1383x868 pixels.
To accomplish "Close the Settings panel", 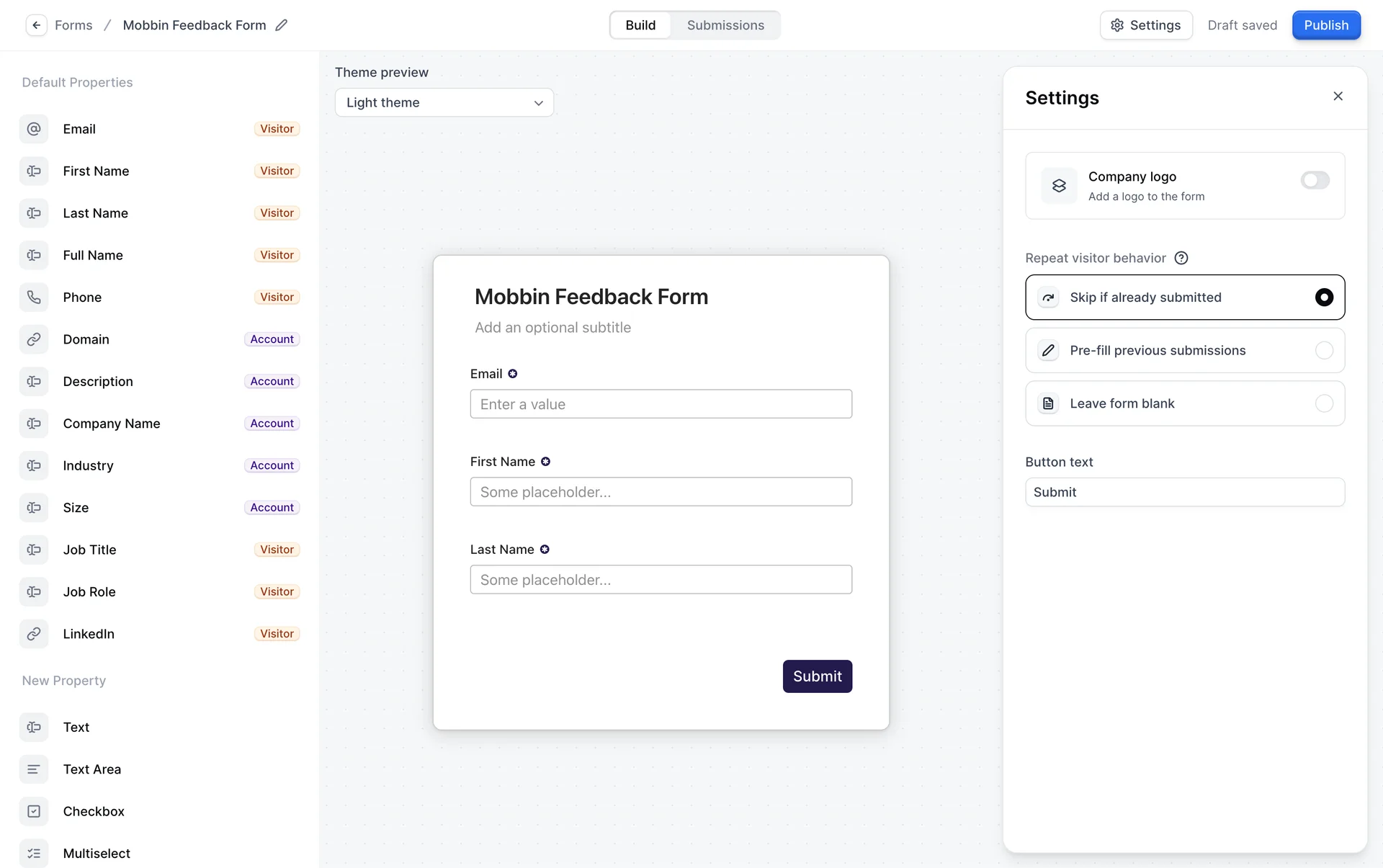I will 1338,97.
